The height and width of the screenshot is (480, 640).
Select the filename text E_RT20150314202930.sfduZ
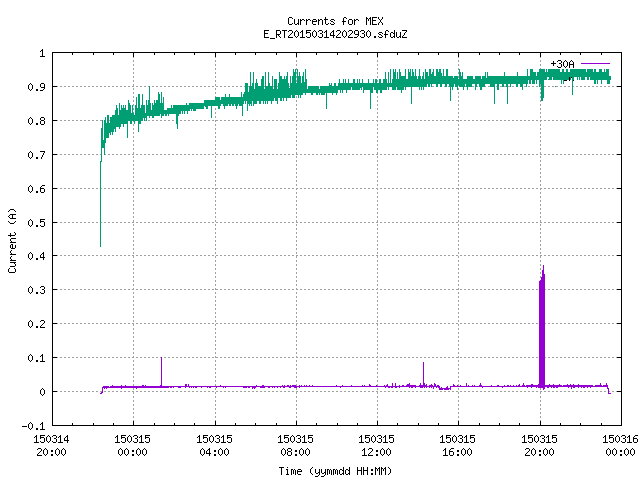335,34
